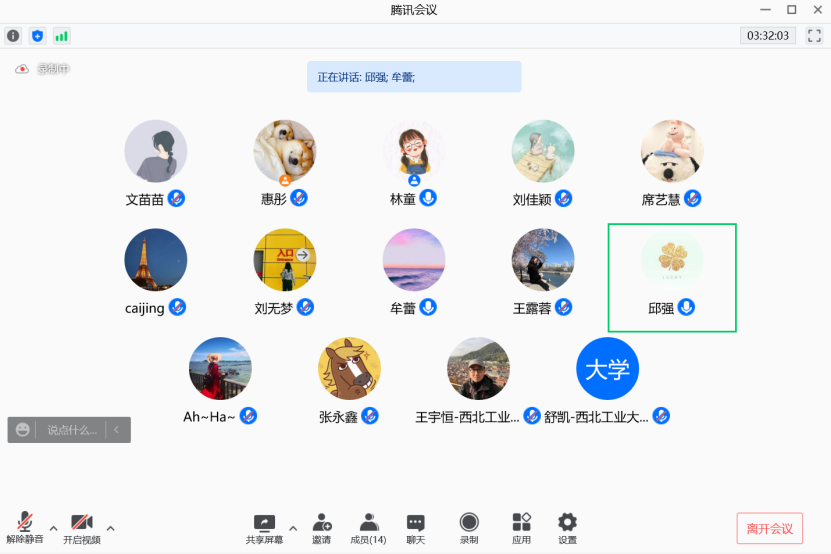This screenshot has height=554, width=831.
Task: Open the Apps (应用) icon
Action: tap(521, 527)
